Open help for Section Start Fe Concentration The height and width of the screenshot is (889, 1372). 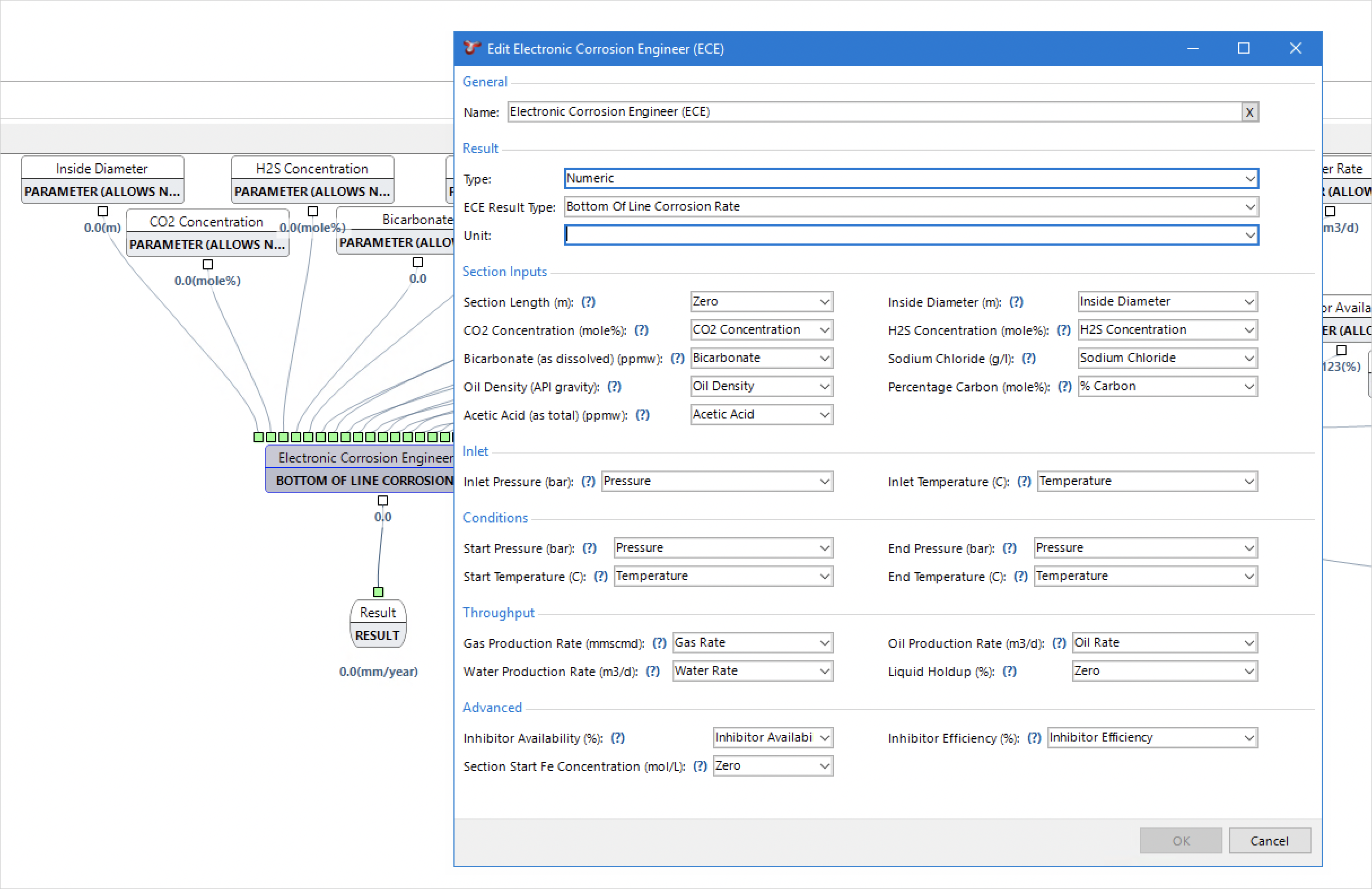pyautogui.click(x=700, y=766)
